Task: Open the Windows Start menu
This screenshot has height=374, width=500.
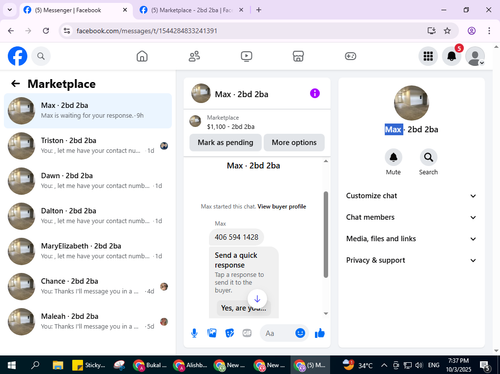Action: pos(11,365)
